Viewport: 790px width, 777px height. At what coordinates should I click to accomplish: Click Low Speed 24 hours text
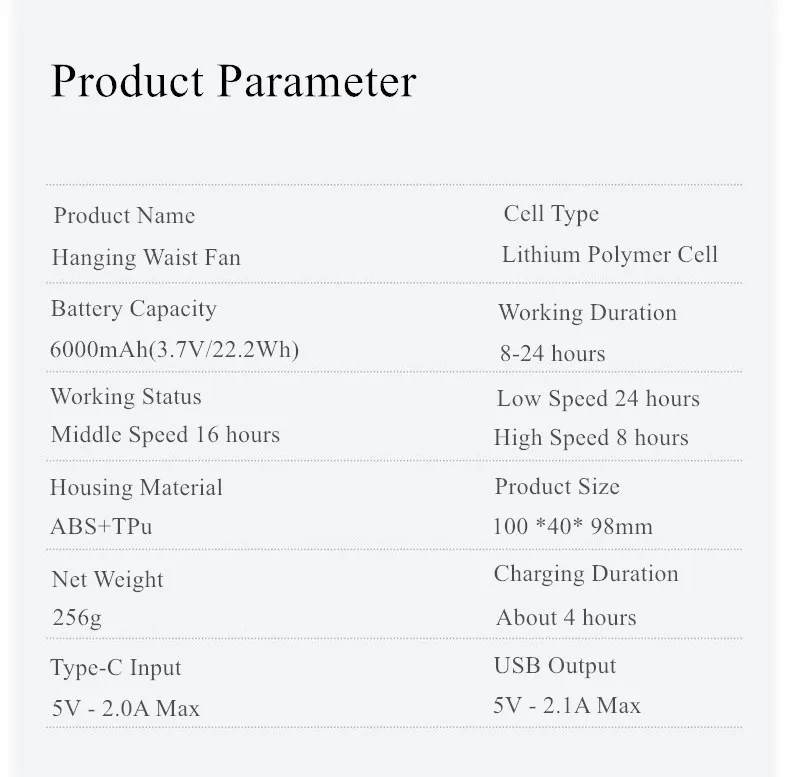(599, 399)
